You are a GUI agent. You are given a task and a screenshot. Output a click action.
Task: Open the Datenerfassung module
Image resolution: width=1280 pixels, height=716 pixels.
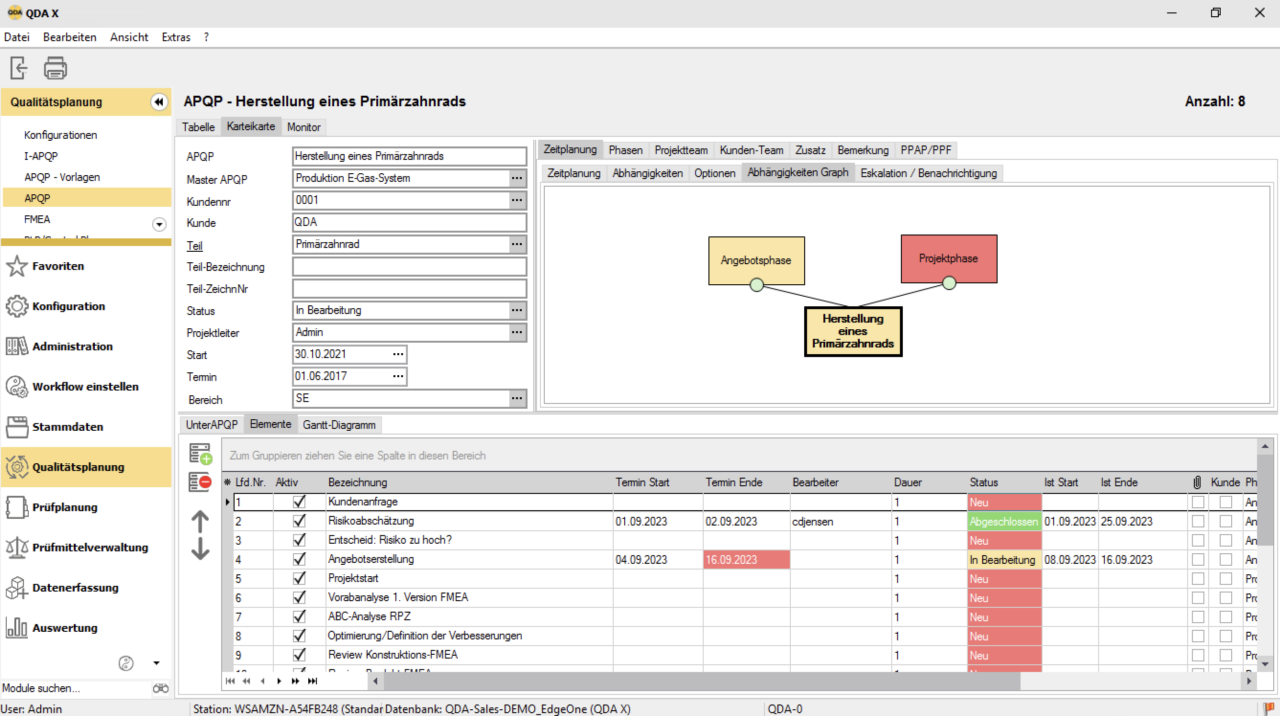point(86,588)
